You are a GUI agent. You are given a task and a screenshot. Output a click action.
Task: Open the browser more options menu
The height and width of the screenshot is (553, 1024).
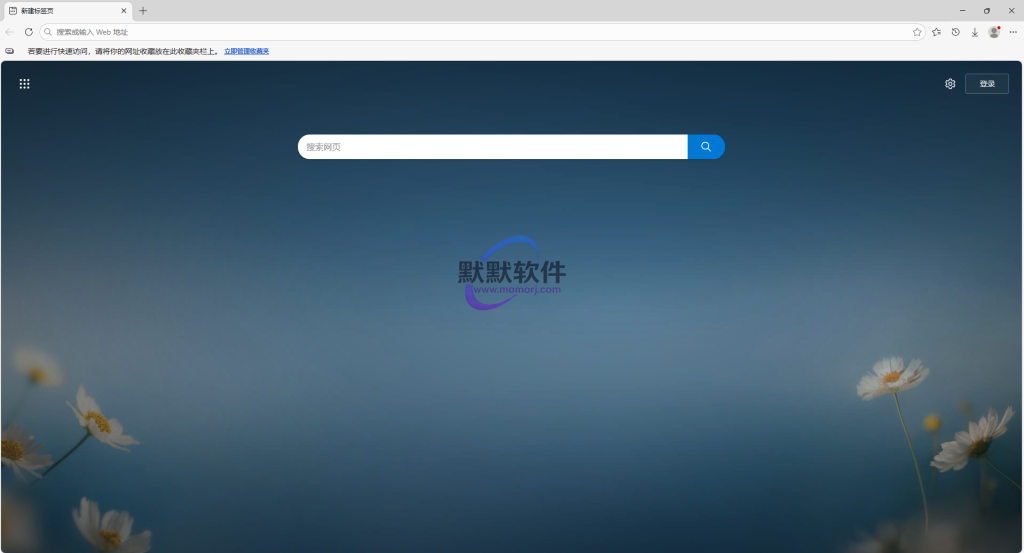[1013, 32]
